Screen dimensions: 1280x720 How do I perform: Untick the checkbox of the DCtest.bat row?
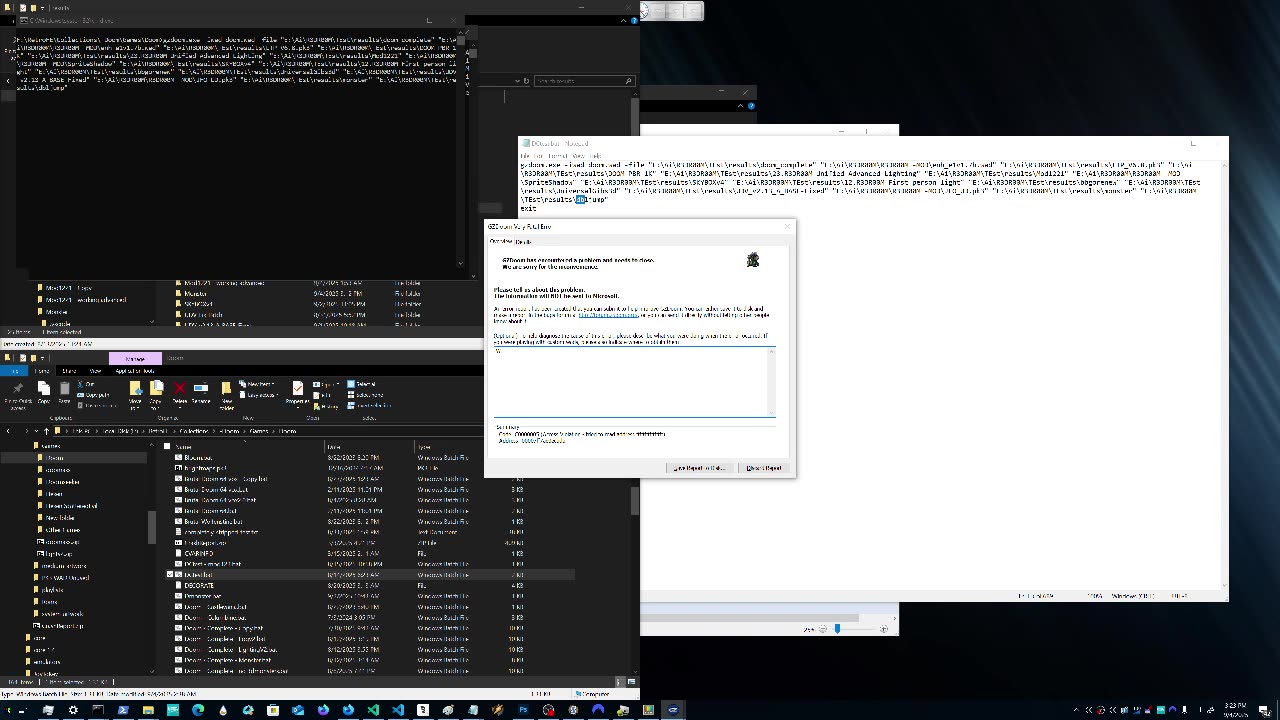(x=170, y=575)
